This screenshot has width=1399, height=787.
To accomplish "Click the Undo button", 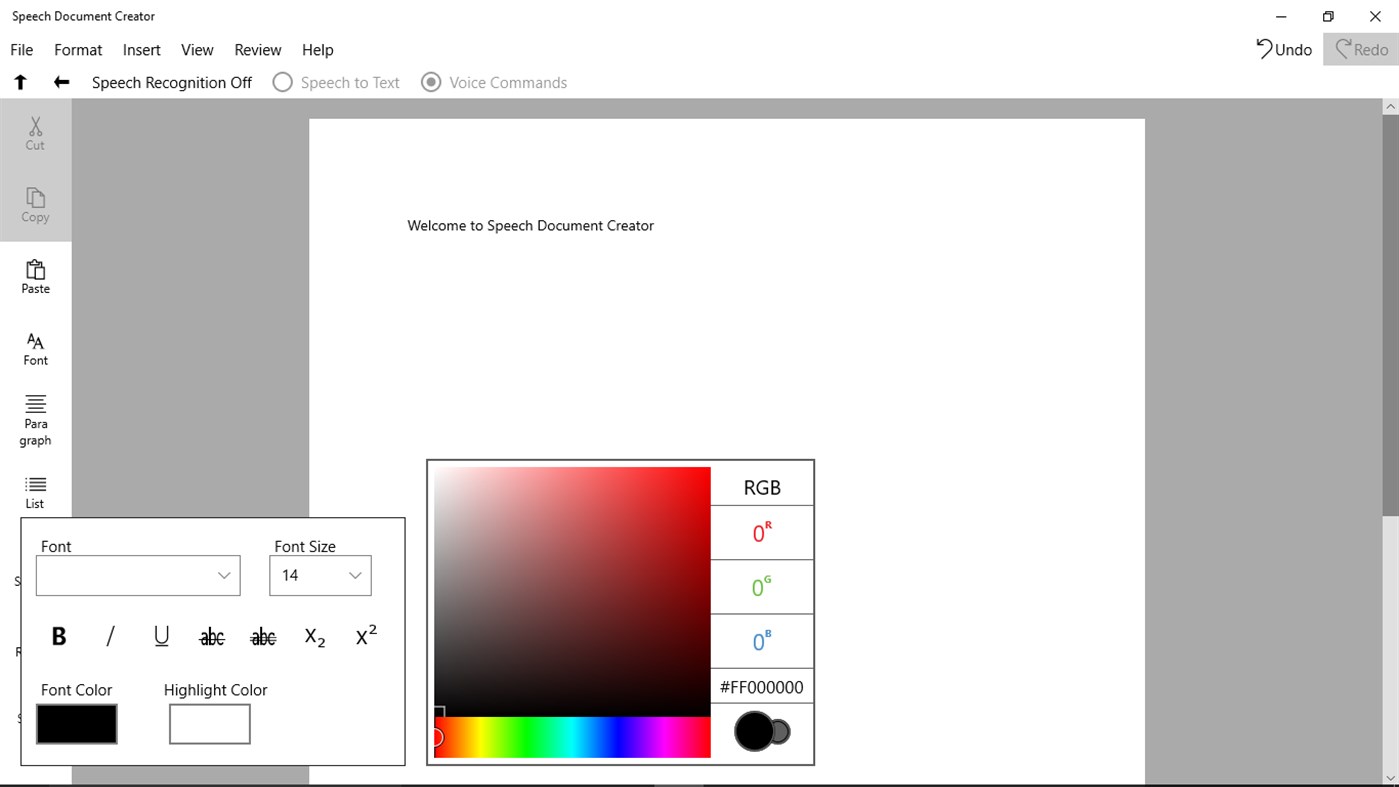I will pos(1283,49).
